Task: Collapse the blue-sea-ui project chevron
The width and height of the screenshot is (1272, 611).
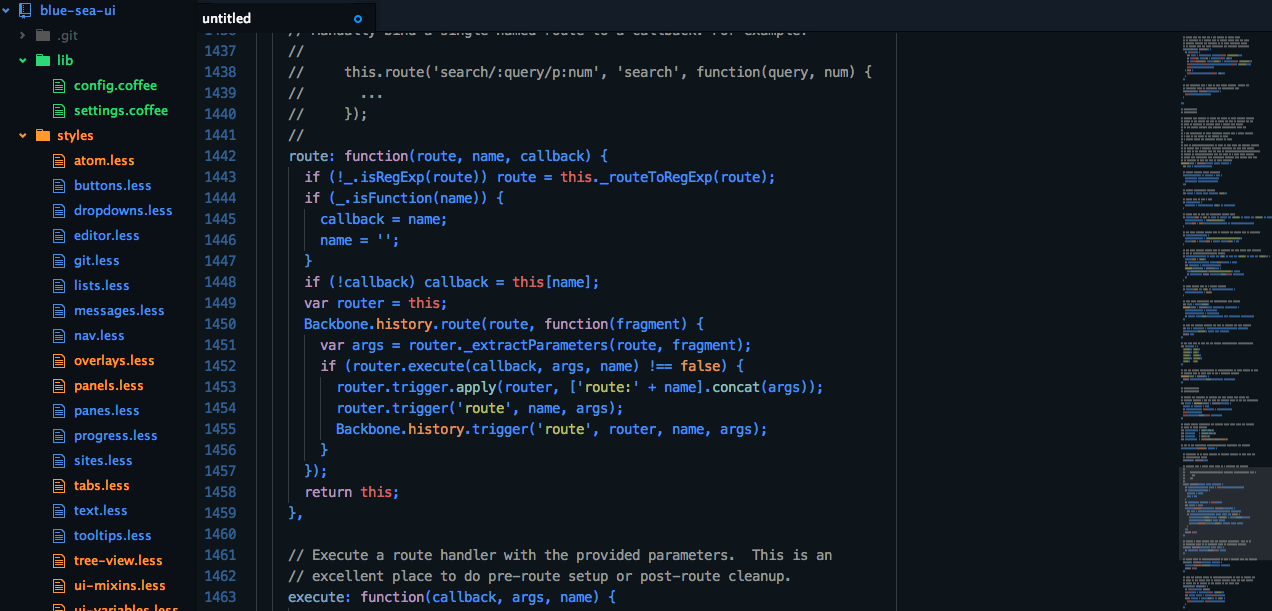Action: (7, 10)
